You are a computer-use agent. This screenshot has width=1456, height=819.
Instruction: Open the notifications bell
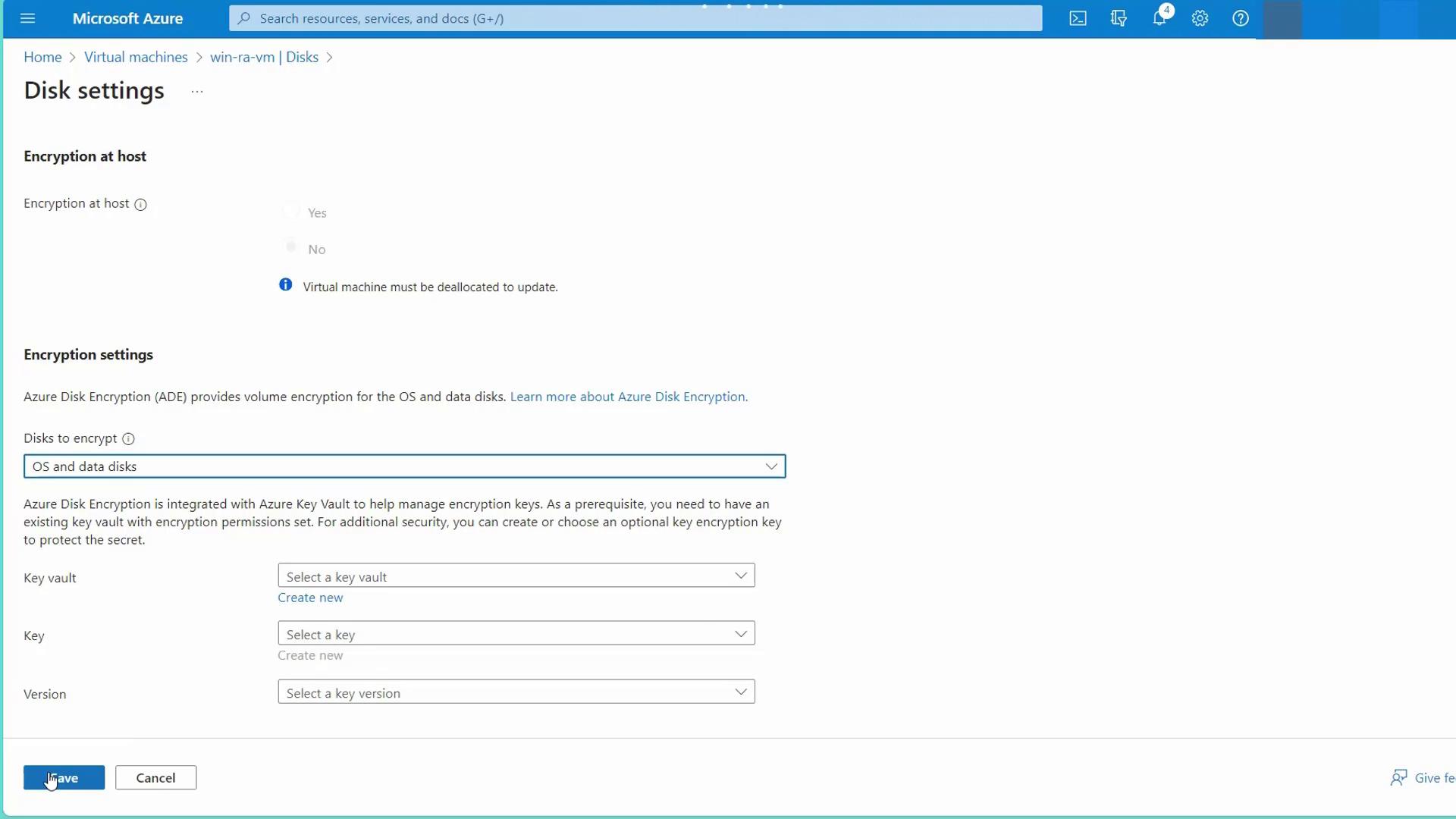pos(1159,18)
